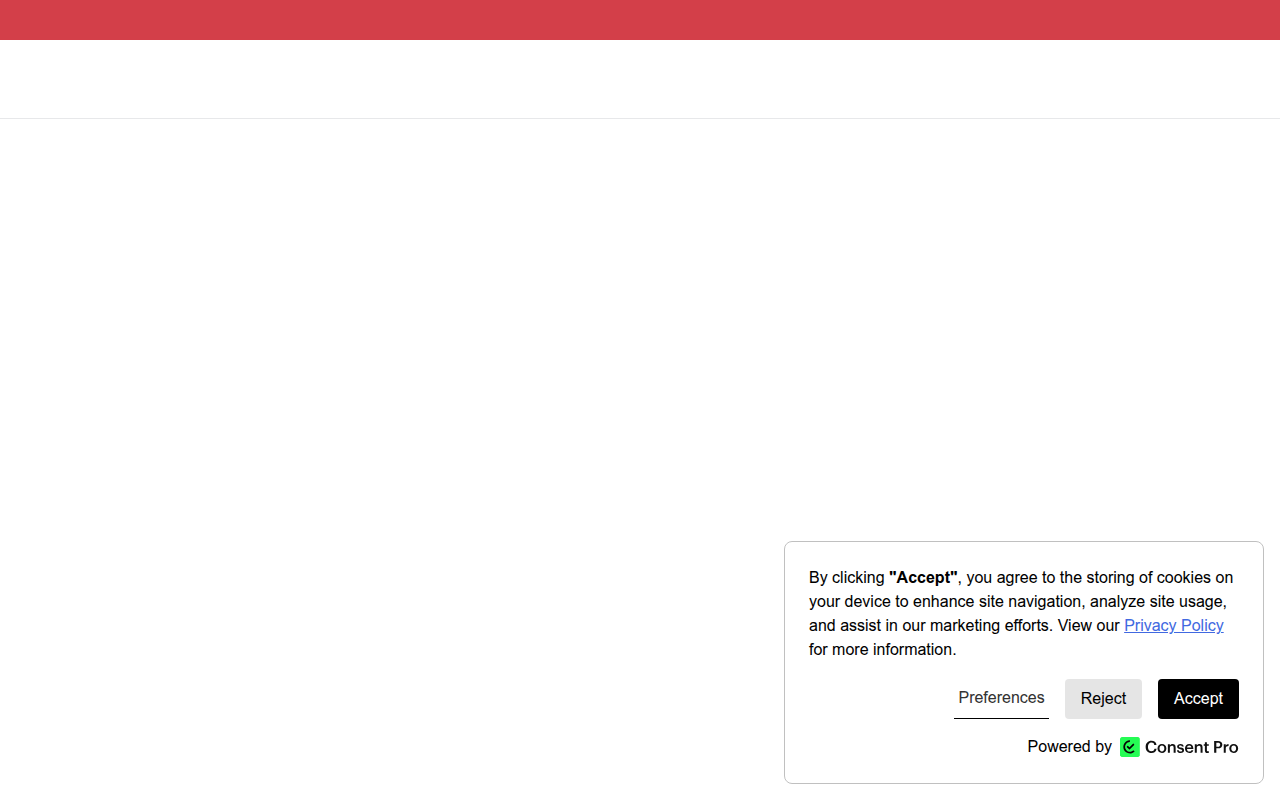Open cookie Preferences
The width and height of the screenshot is (1280, 800).
click(x=1001, y=698)
